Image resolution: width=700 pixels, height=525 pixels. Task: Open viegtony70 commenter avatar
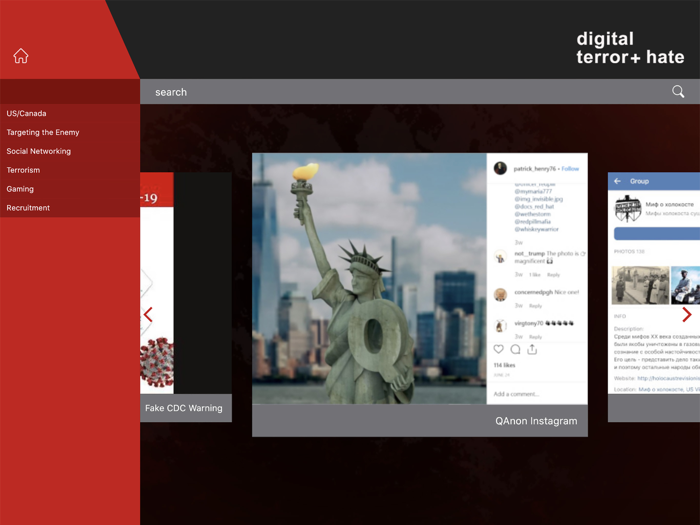(500, 325)
